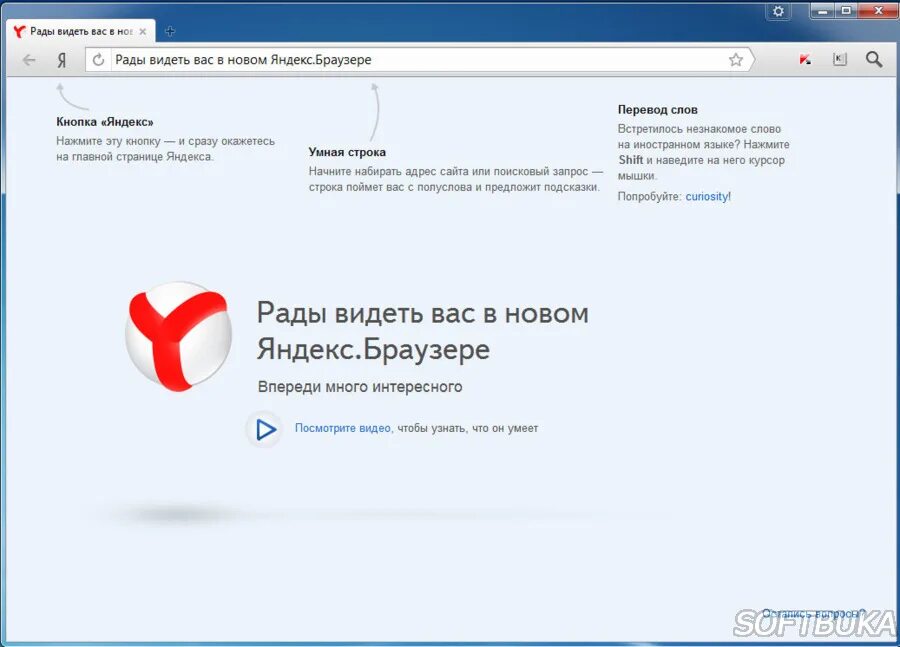
Task: Open Yandex home via the Я button
Action: tap(62, 60)
